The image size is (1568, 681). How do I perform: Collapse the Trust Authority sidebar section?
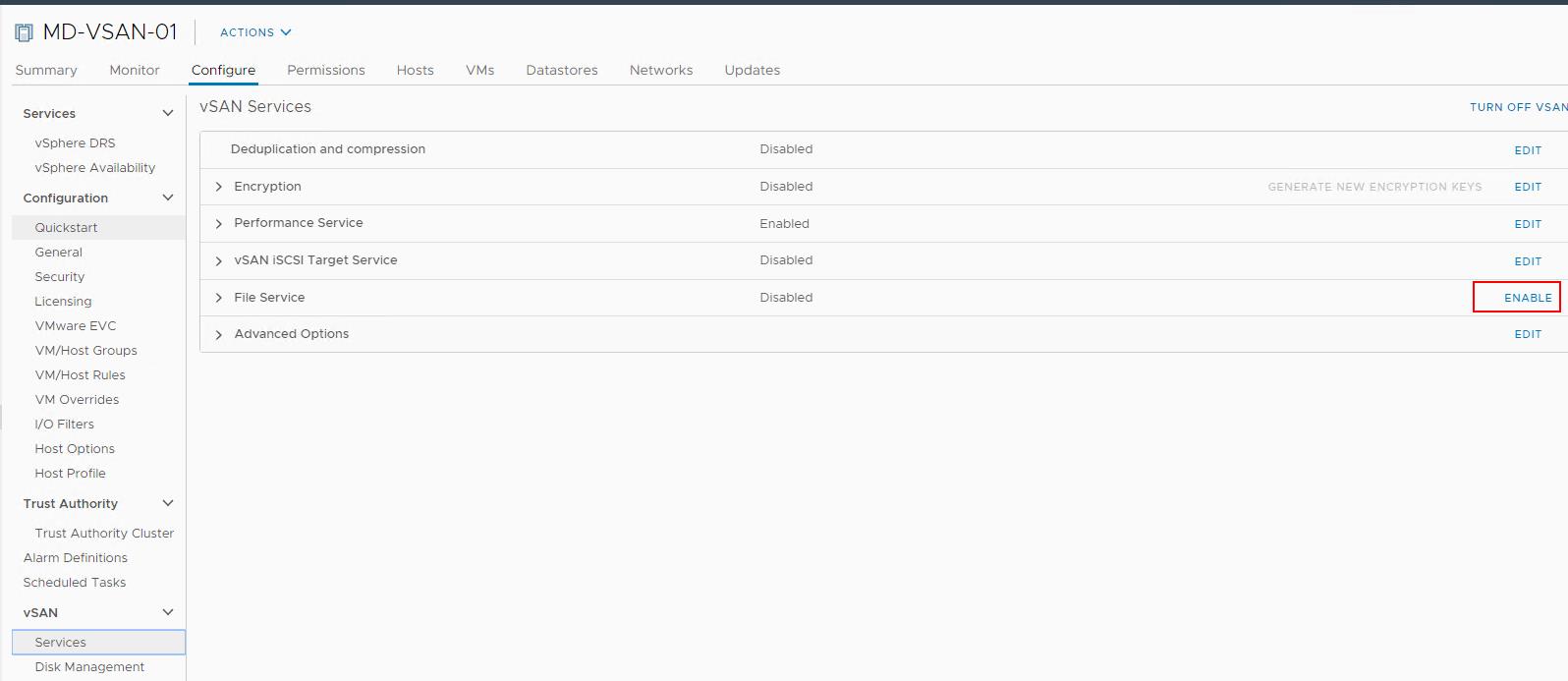pyautogui.click(x=168, y=503)
